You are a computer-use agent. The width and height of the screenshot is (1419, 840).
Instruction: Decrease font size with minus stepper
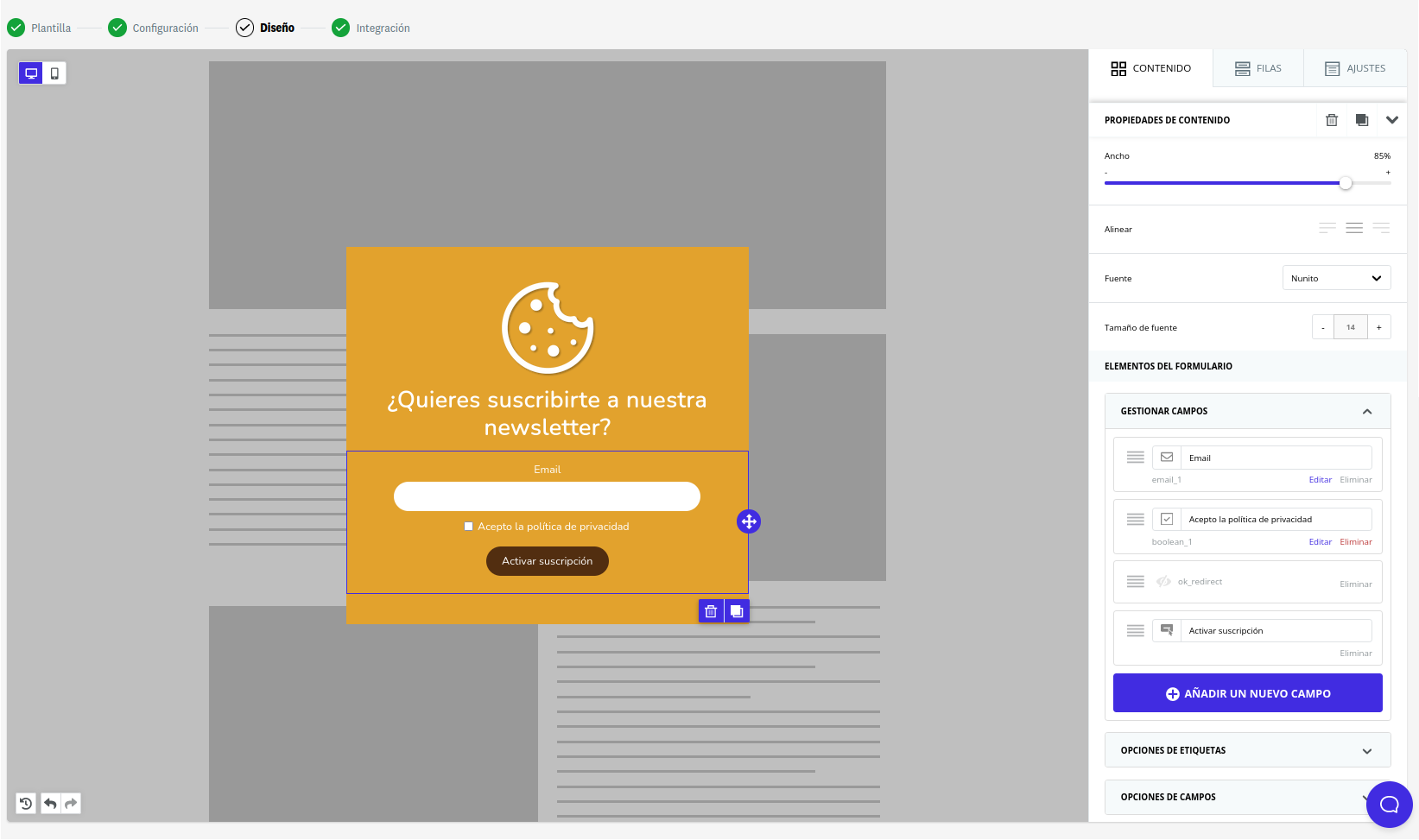pyautogui.click(x=1323, y=327)
